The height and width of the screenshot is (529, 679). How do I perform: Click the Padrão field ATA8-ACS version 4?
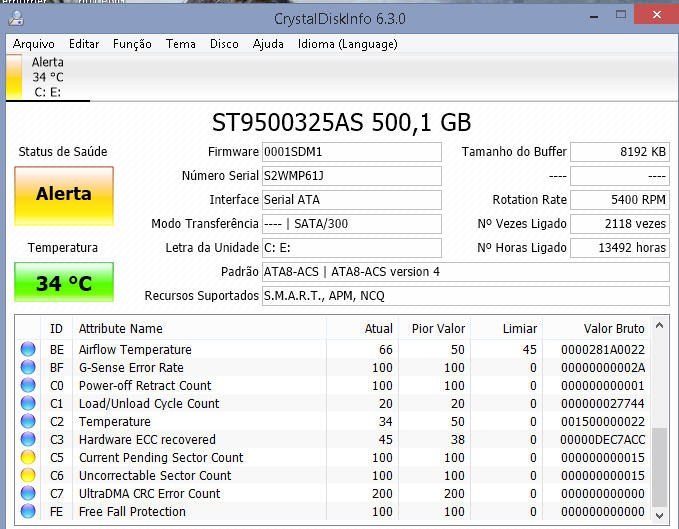coord(466,272)
